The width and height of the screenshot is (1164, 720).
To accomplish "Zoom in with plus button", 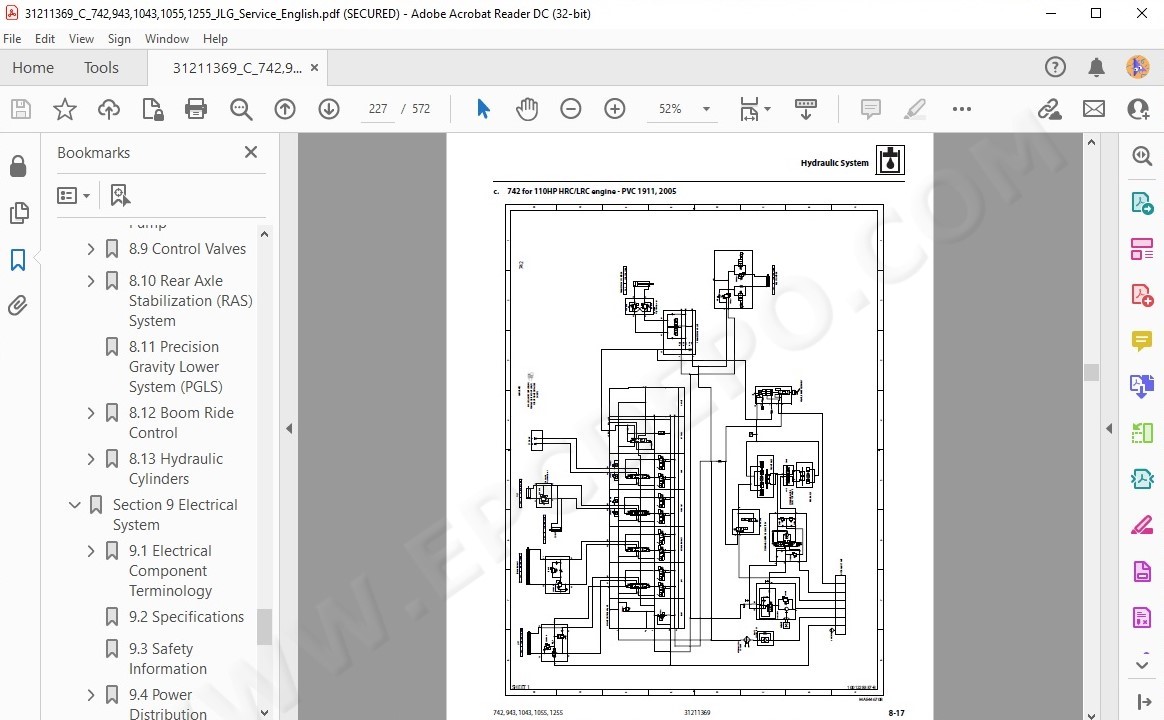I will [x=615, y=109].
